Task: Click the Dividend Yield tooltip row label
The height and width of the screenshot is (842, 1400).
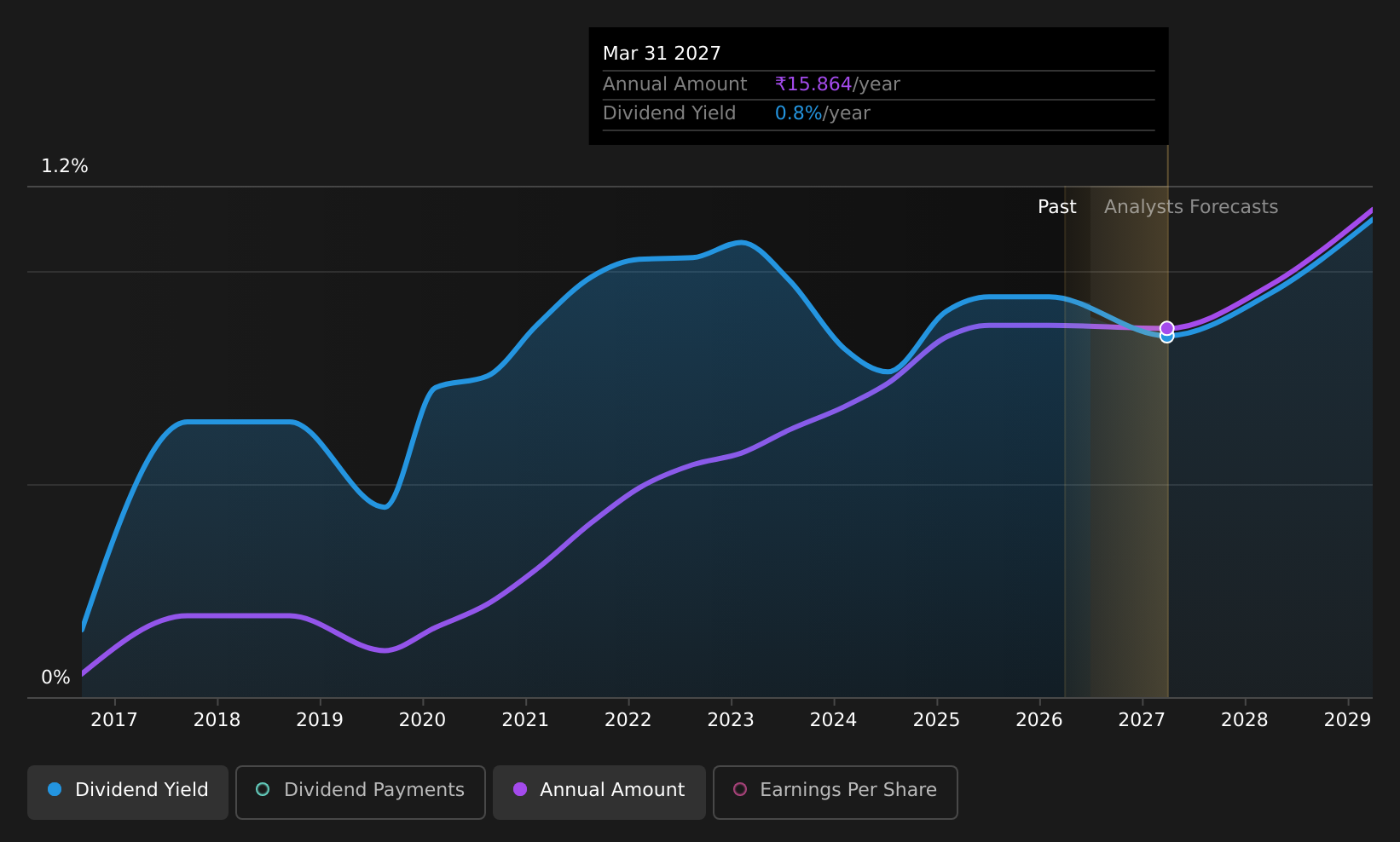Action: (x=669, y=113)
